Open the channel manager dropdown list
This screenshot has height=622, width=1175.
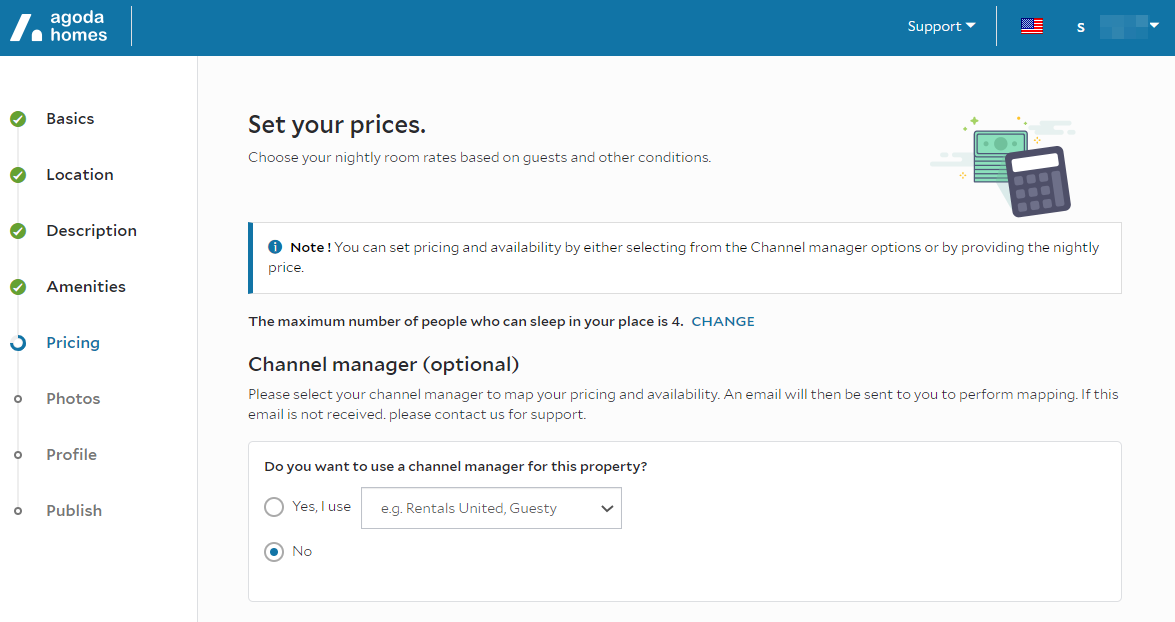[x=491, y=508]
